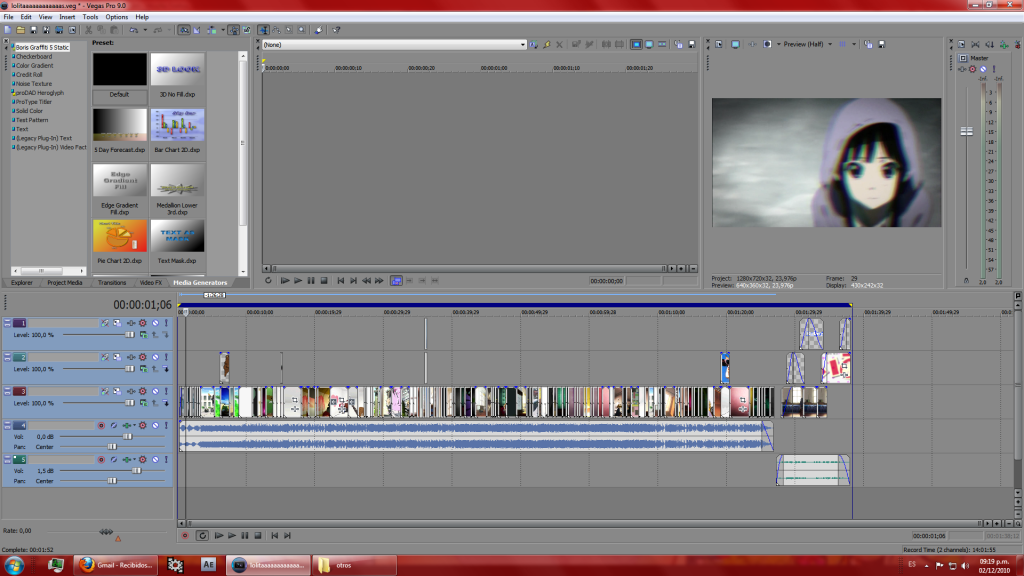This screenshot has height=576, width=1024.
Task: Adjust track 5 Pan slider handle
Action: click(x=112, y=481)
